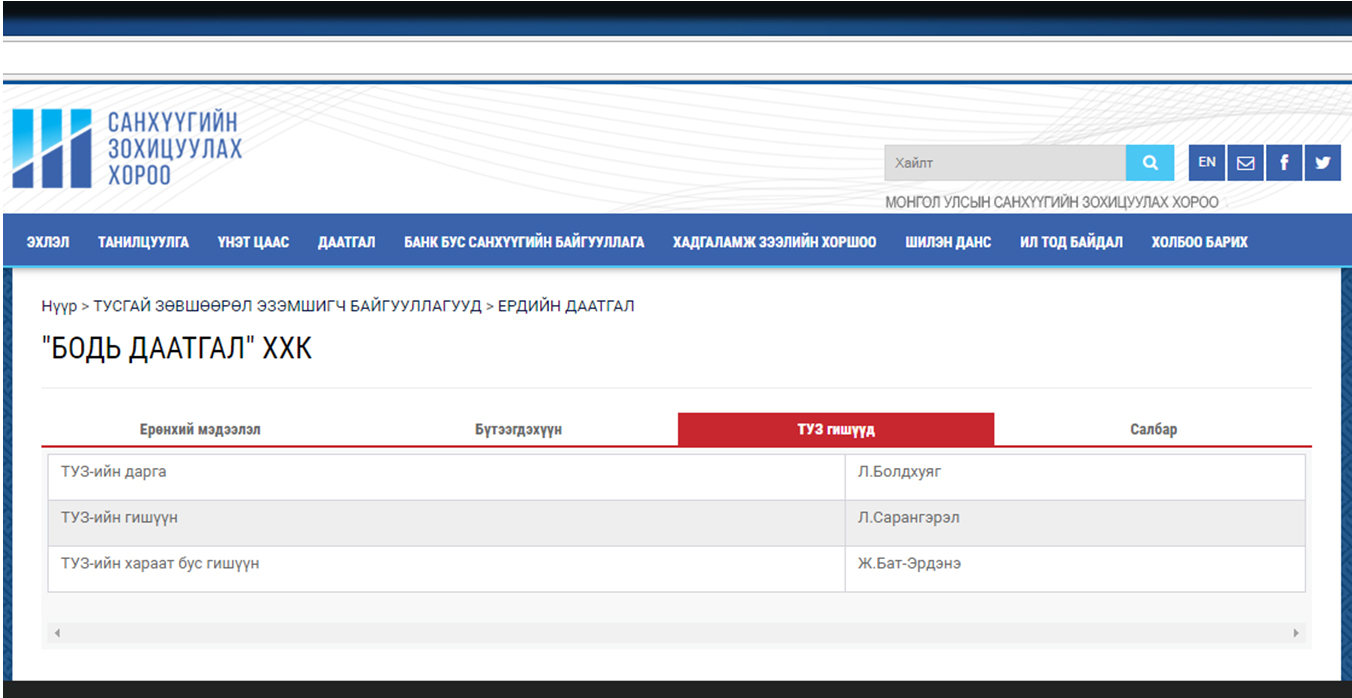Click the magnifier search button
Viewport: 1352px width, 698px height.
[1150, 163]
